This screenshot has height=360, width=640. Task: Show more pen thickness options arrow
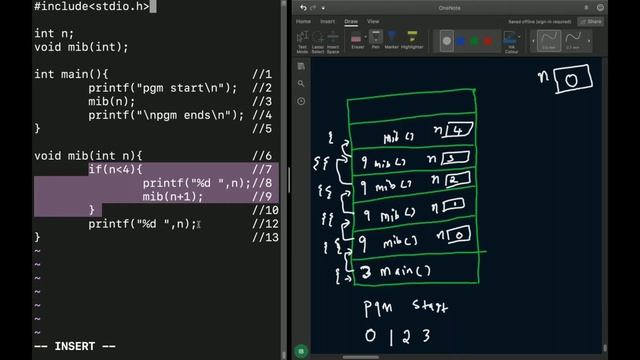(x=589, y=41)
